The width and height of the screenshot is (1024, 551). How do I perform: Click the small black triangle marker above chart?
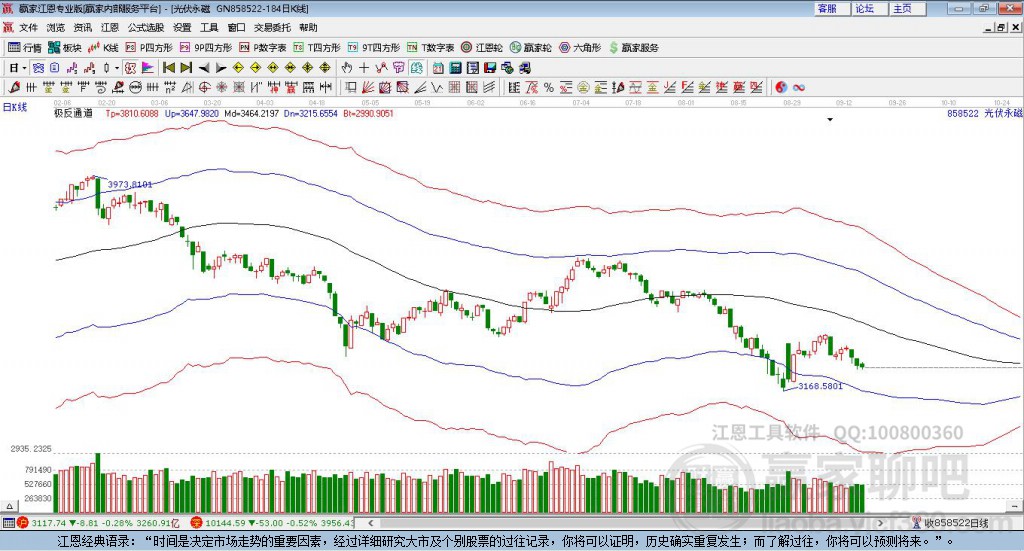pyautogui.click(x=830, y=119)
